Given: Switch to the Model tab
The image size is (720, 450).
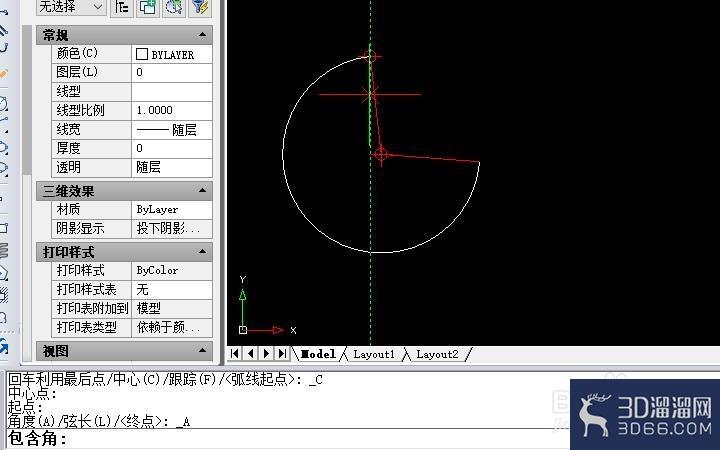Looking at the screenshot, I should [x=318, y=354].
